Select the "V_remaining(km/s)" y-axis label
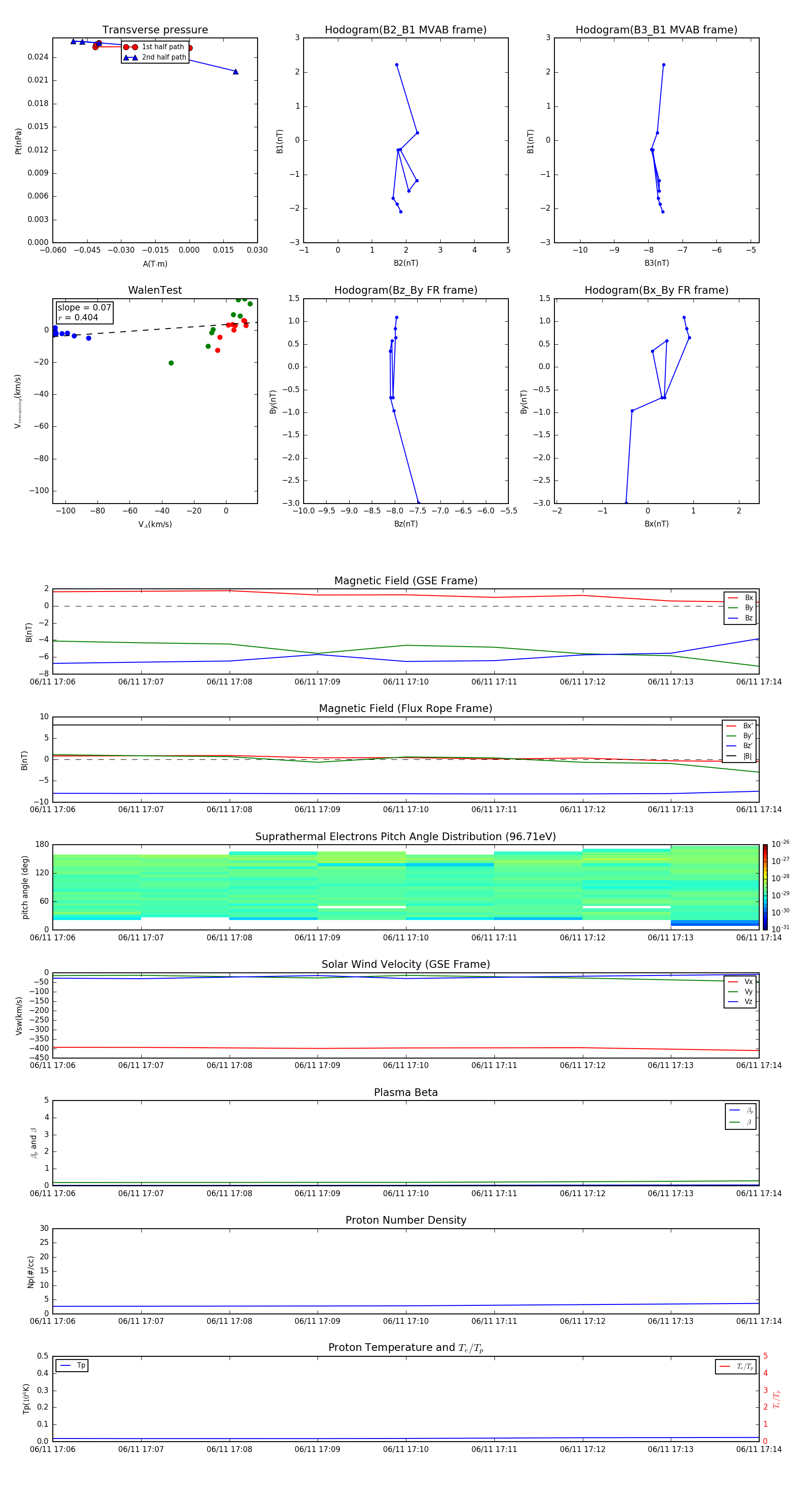This screenshot has height=1489, width=812. (18, 401)
